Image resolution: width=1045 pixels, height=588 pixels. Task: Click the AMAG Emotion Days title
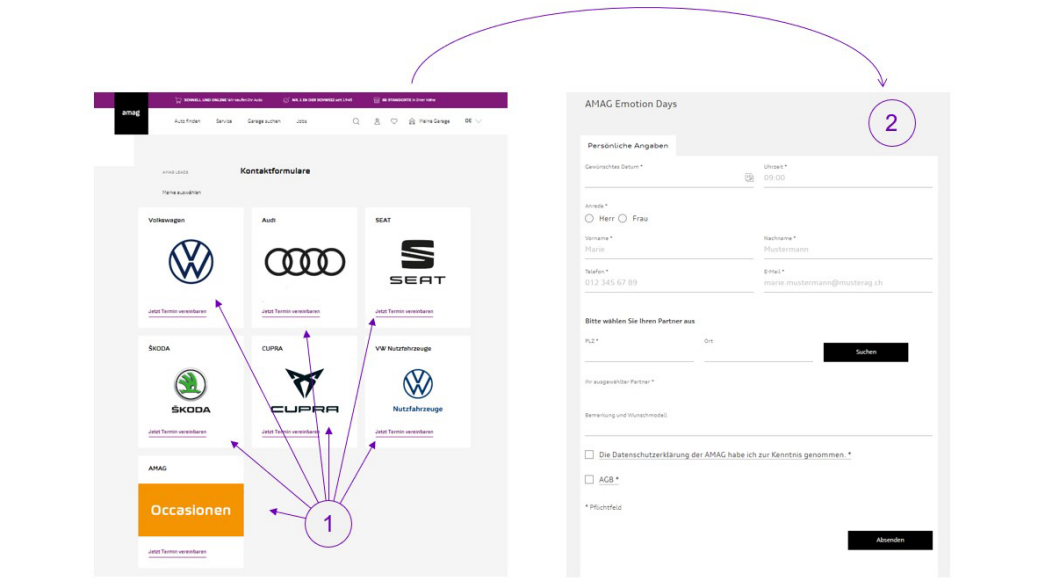[x=630, y=104]
